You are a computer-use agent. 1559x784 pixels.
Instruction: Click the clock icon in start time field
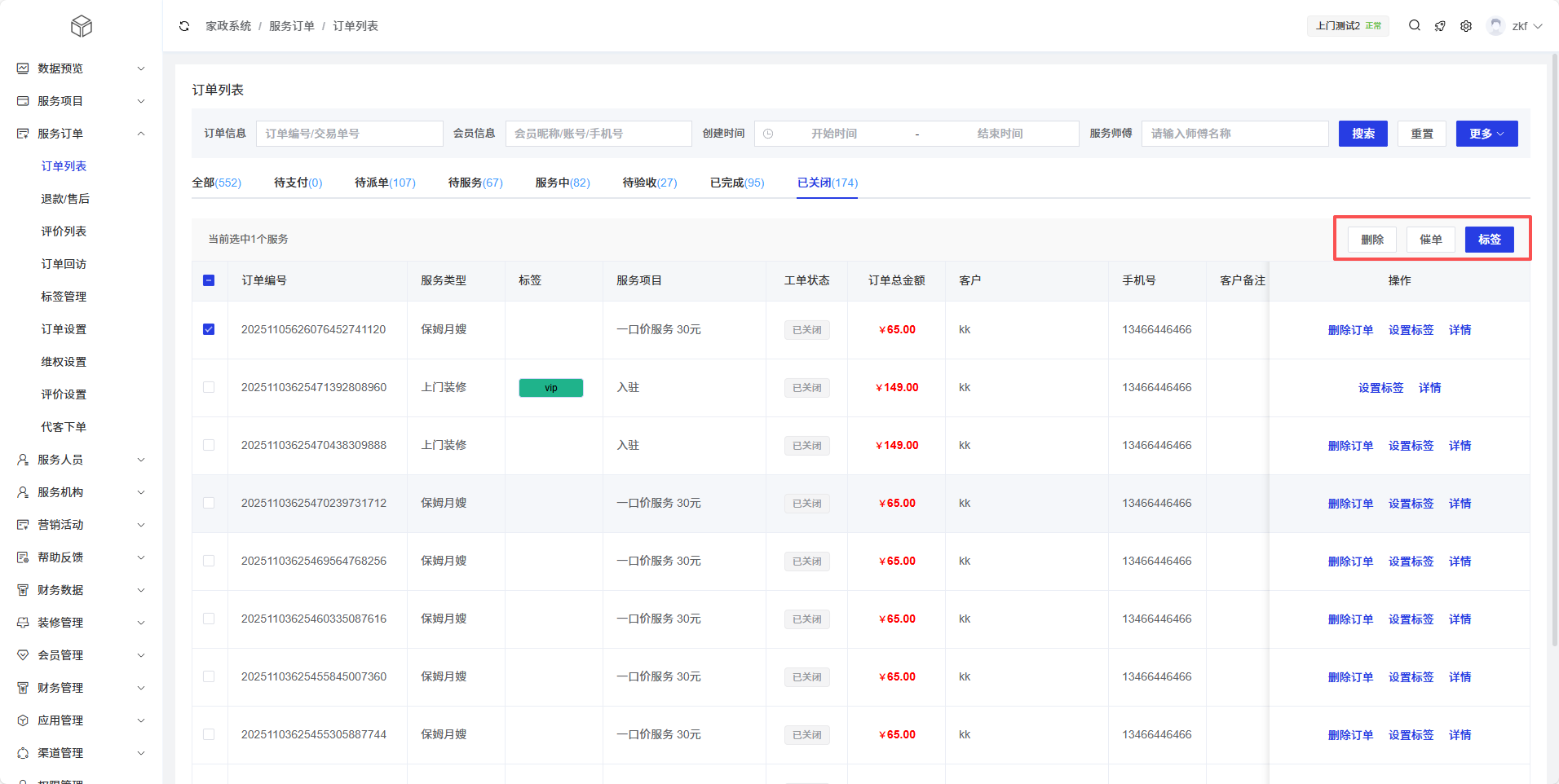click(768, 134)
